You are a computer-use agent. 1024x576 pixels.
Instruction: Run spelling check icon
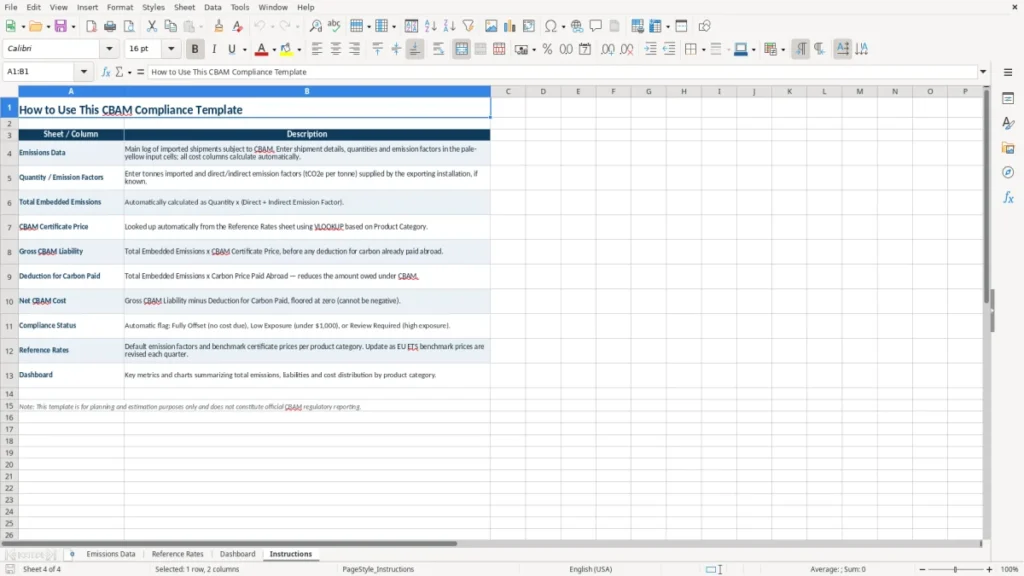(334, 26)
